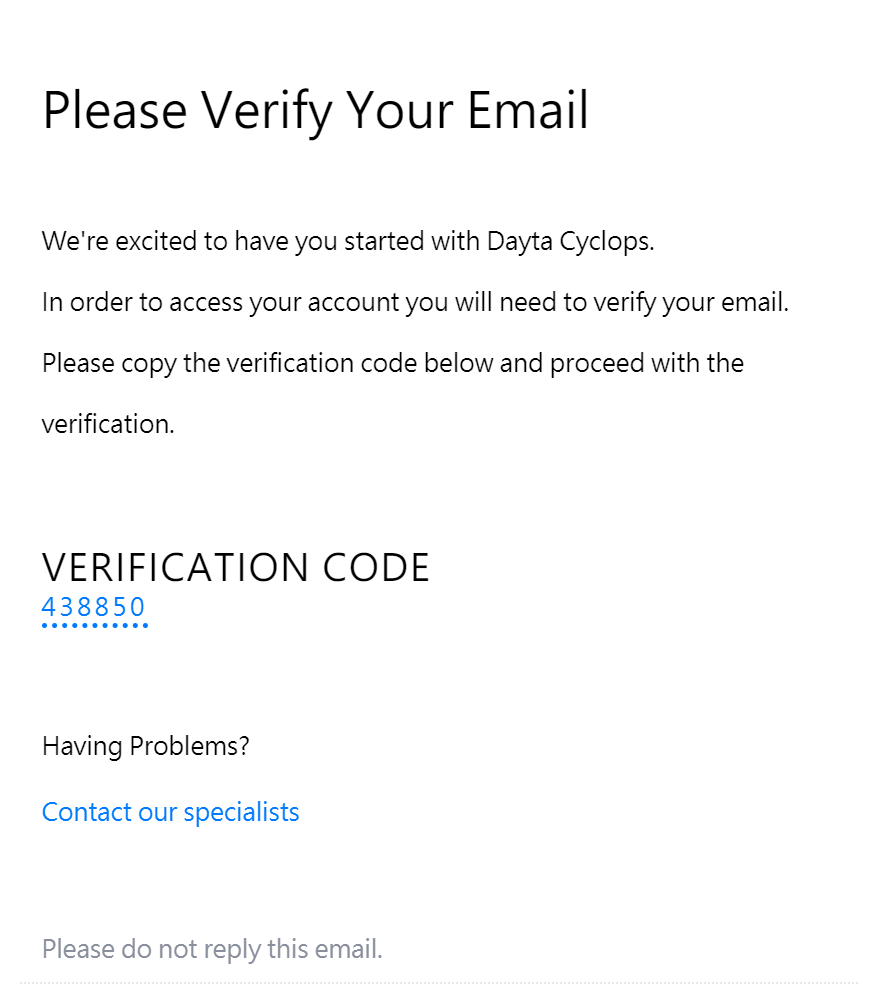
Task: Click the word CODE in the label
Action: click(x=376, y=567)
